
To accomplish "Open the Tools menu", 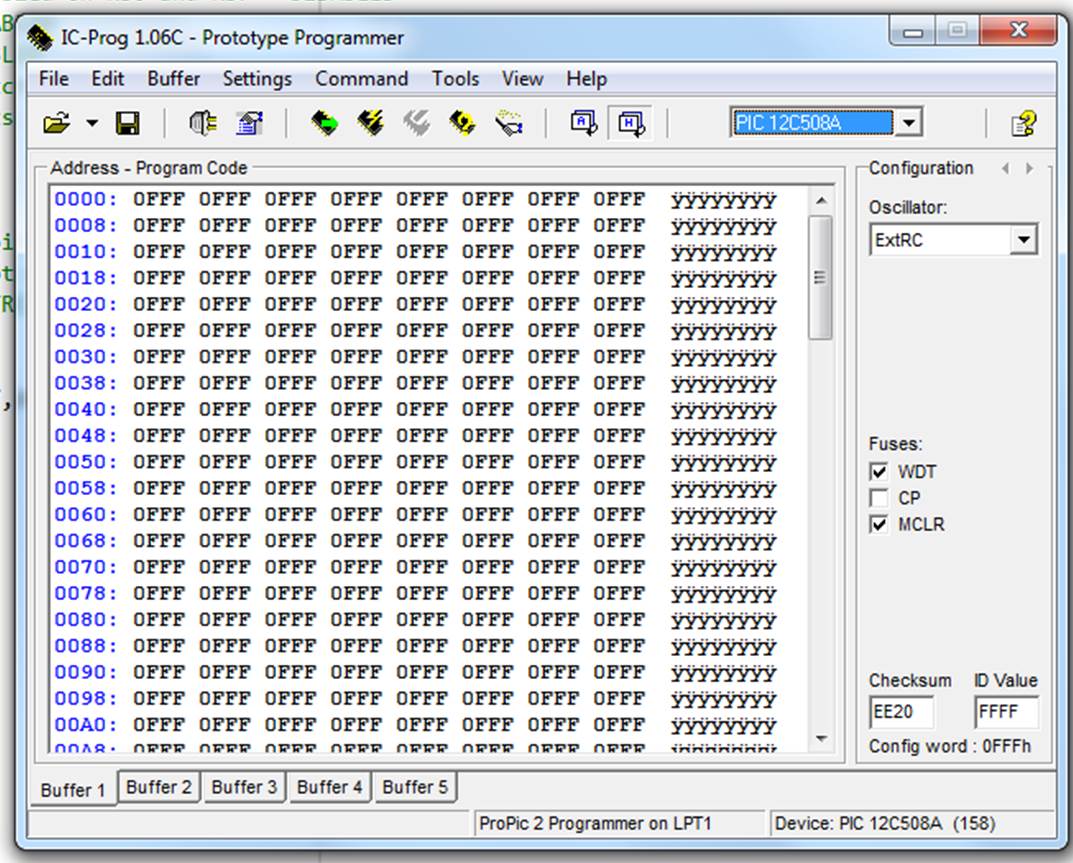I will tap(455, 79).
